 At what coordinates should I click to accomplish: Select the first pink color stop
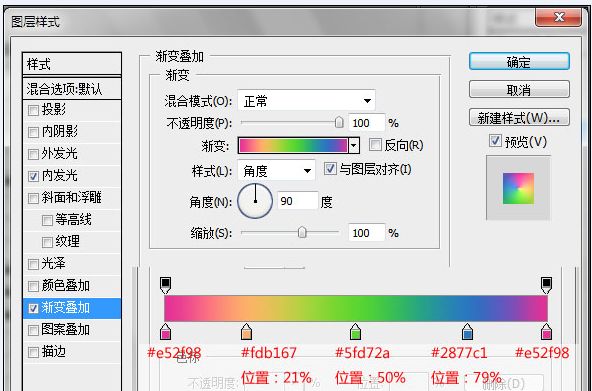165,332
